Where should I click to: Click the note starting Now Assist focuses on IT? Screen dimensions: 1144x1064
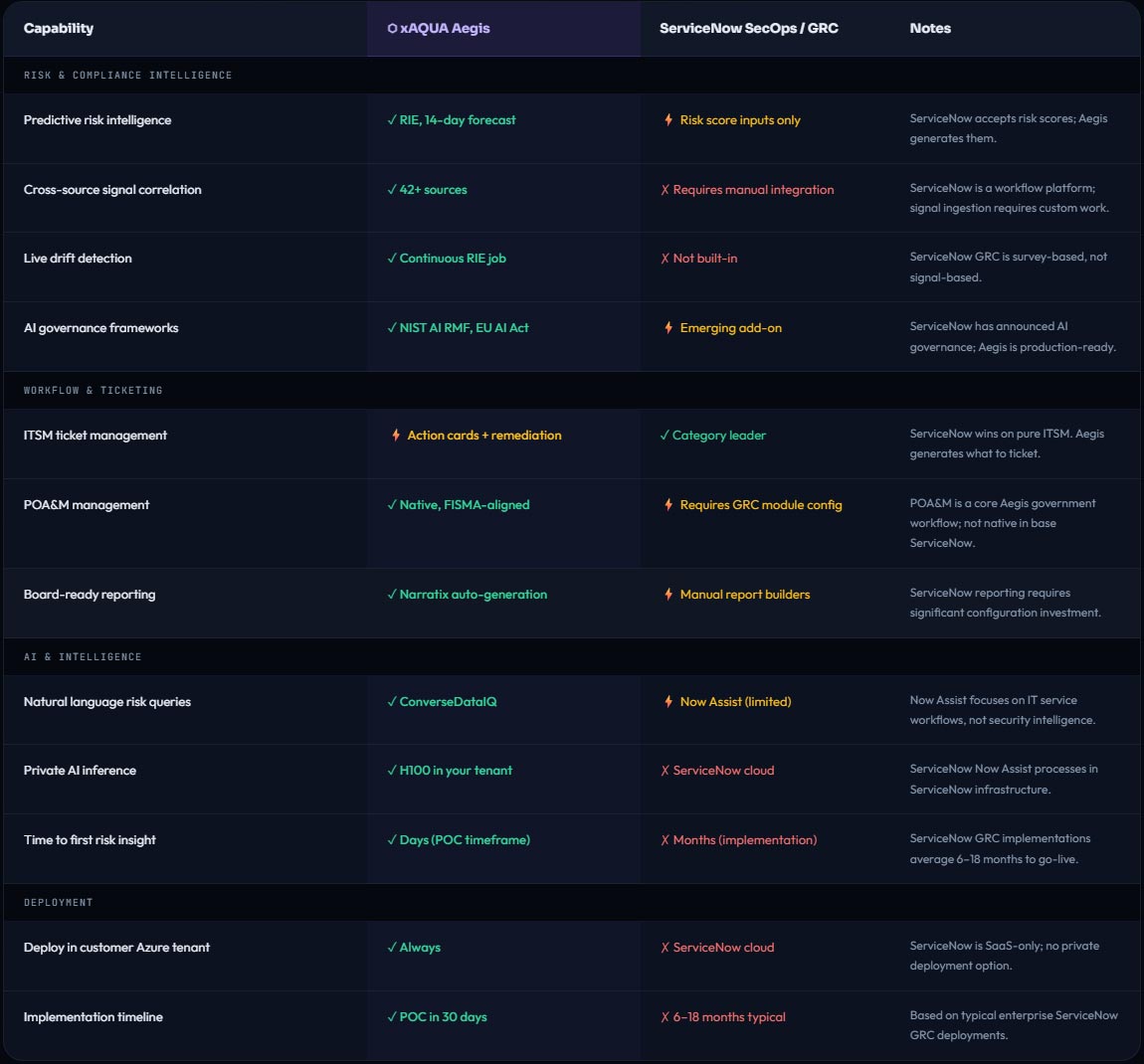(1003, 710)
